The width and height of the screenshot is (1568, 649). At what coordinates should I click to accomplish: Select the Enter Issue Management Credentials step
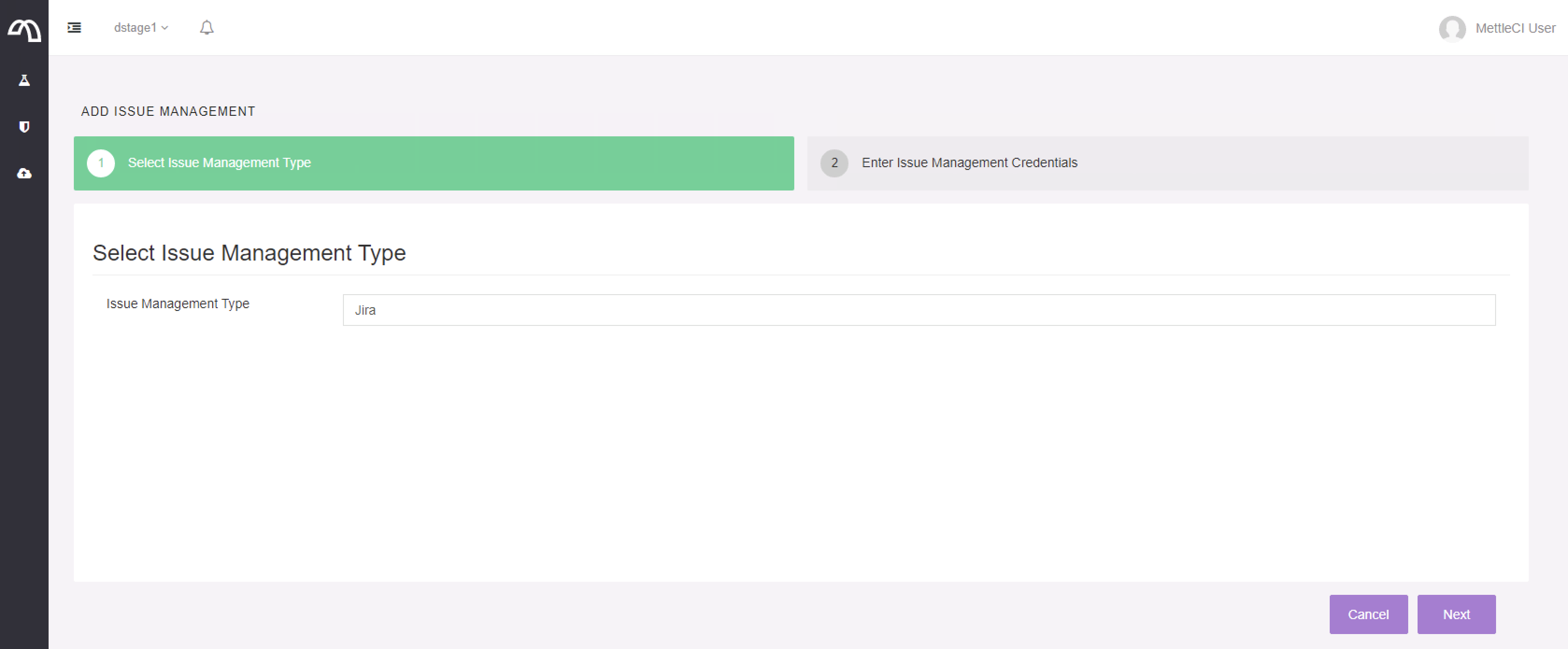click(x=969, y=163)
